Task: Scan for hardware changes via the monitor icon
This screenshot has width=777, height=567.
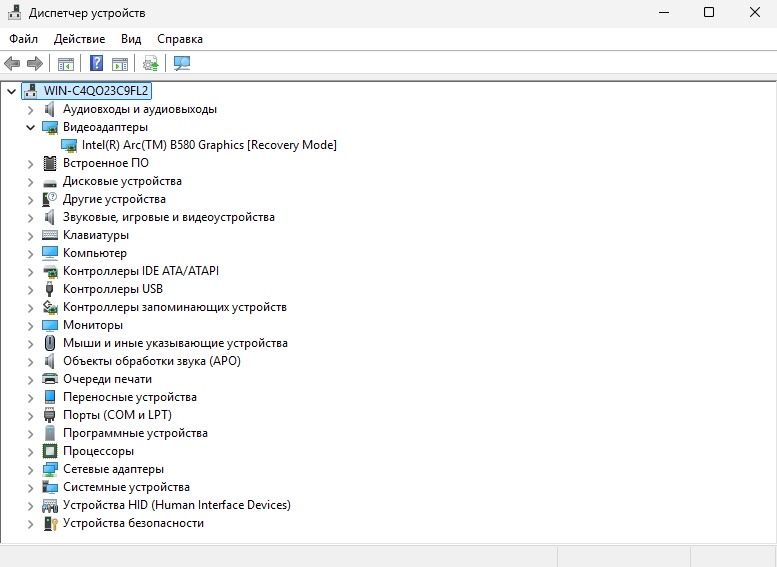Action: click(182, 63)
